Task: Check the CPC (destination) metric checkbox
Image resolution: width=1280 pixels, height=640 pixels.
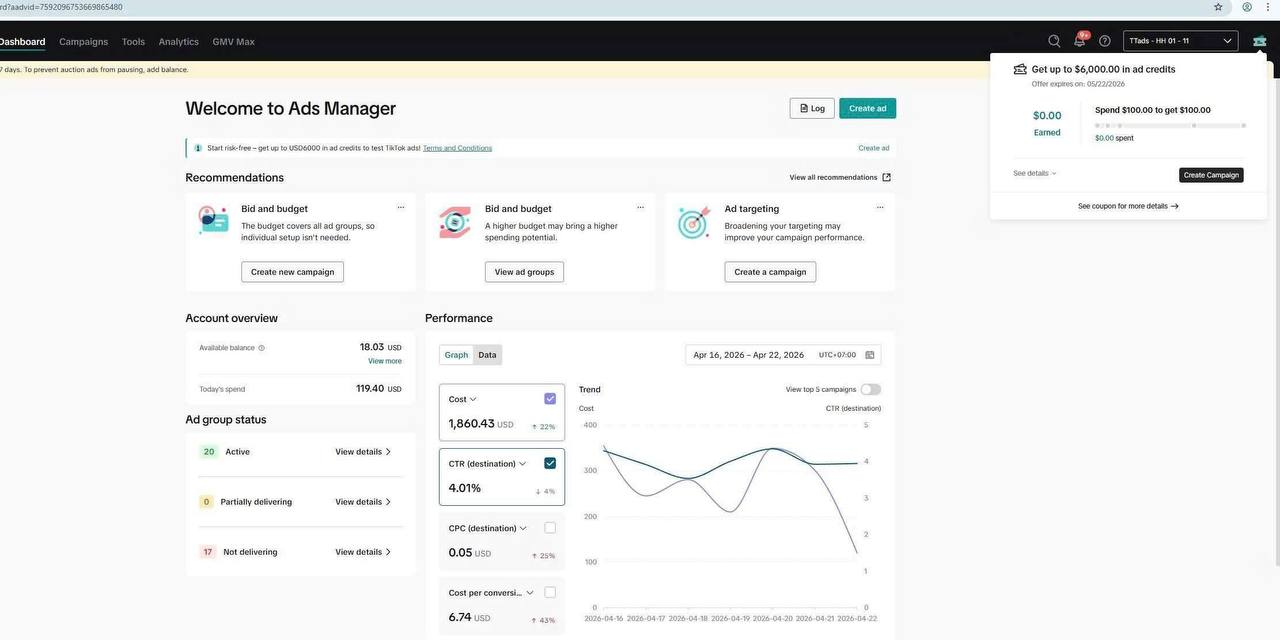Action: [x=550, y=528]
